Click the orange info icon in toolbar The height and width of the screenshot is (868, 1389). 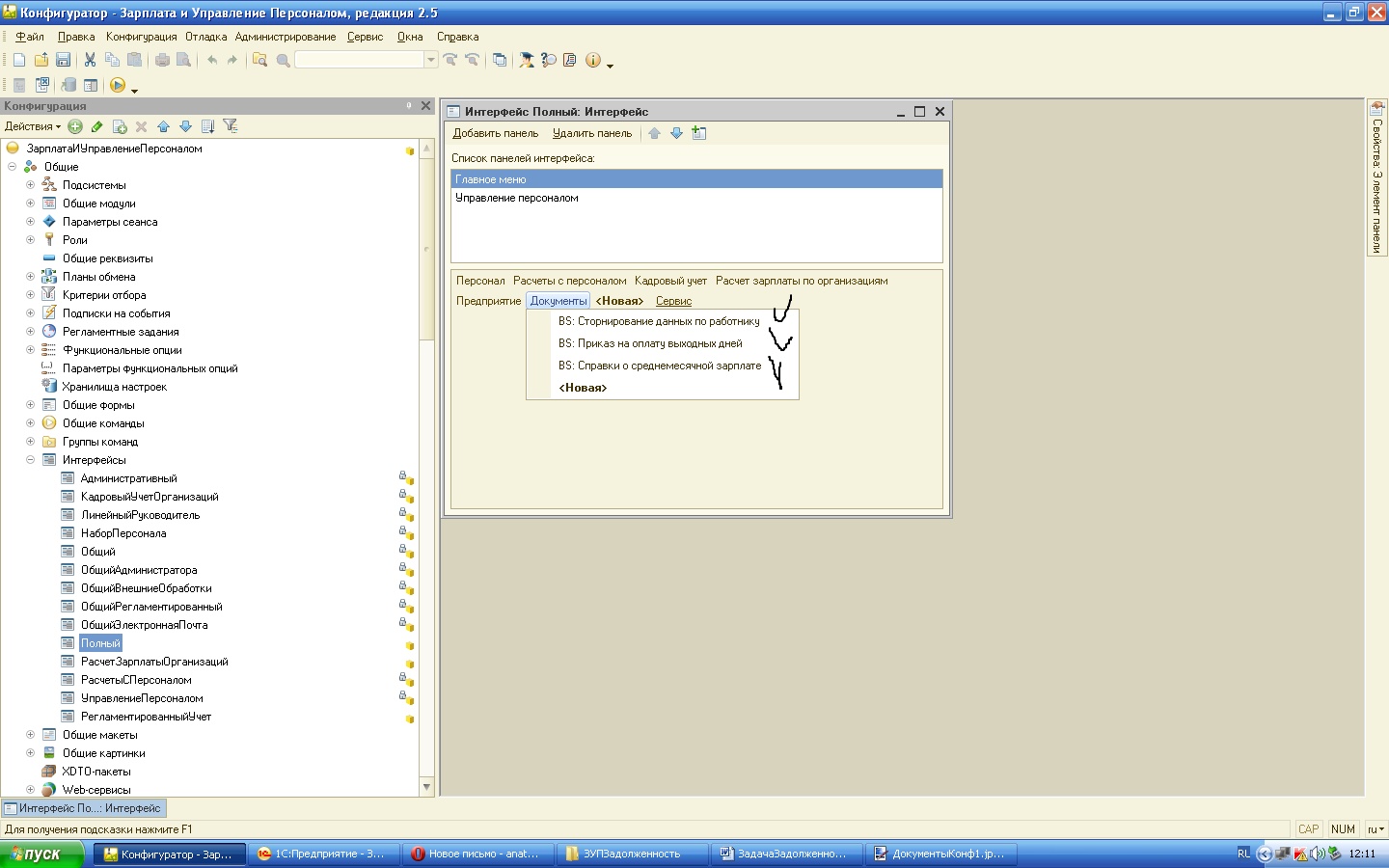592,60
